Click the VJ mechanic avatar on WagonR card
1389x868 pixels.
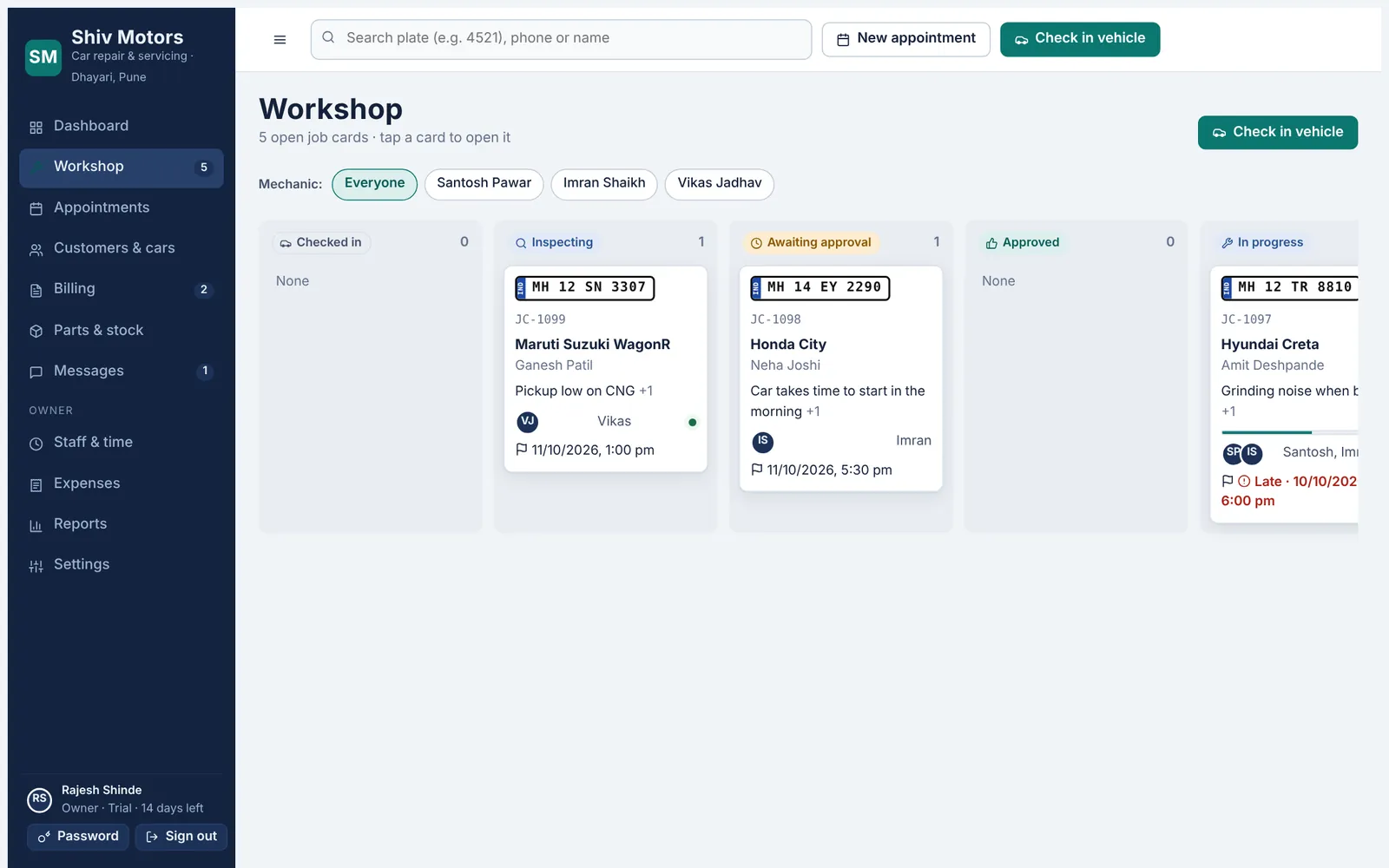point(527,422)
